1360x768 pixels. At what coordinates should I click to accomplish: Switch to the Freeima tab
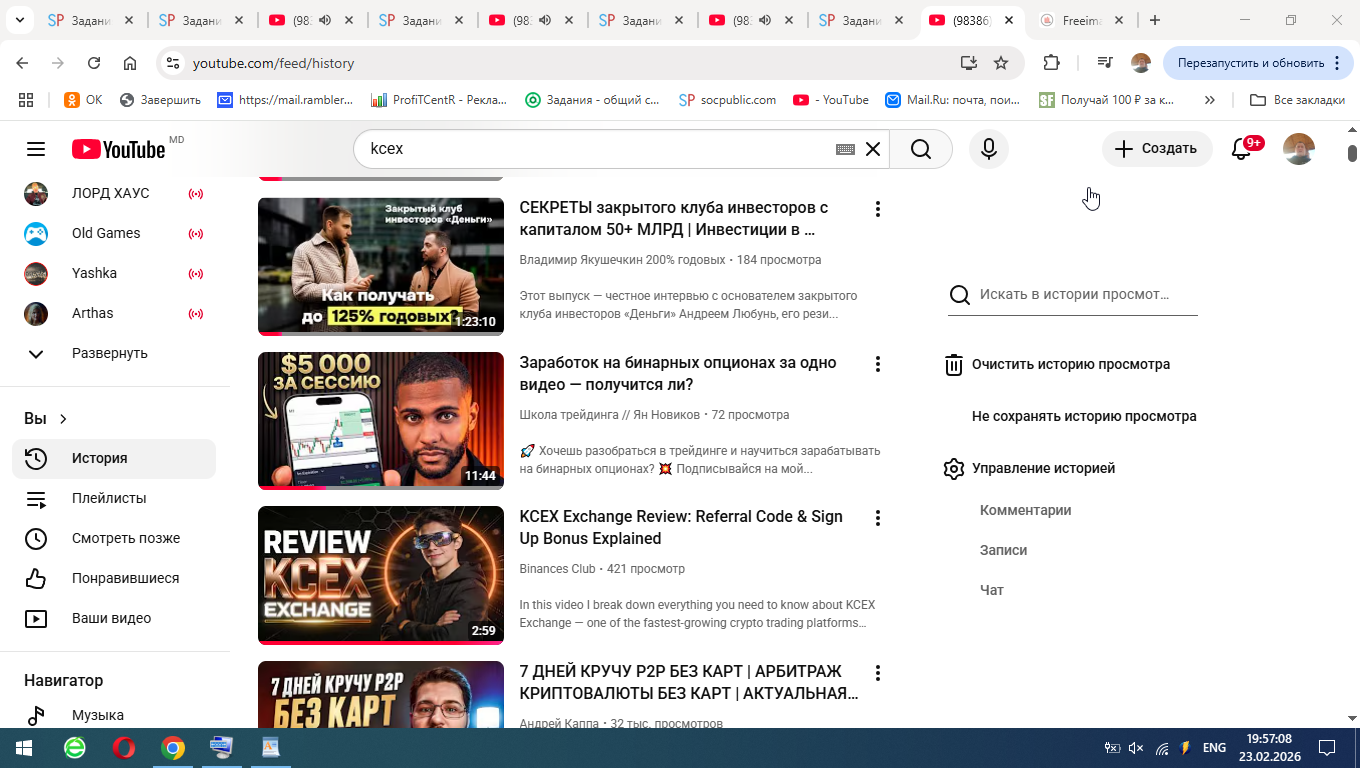click(x=1080, y=20)
